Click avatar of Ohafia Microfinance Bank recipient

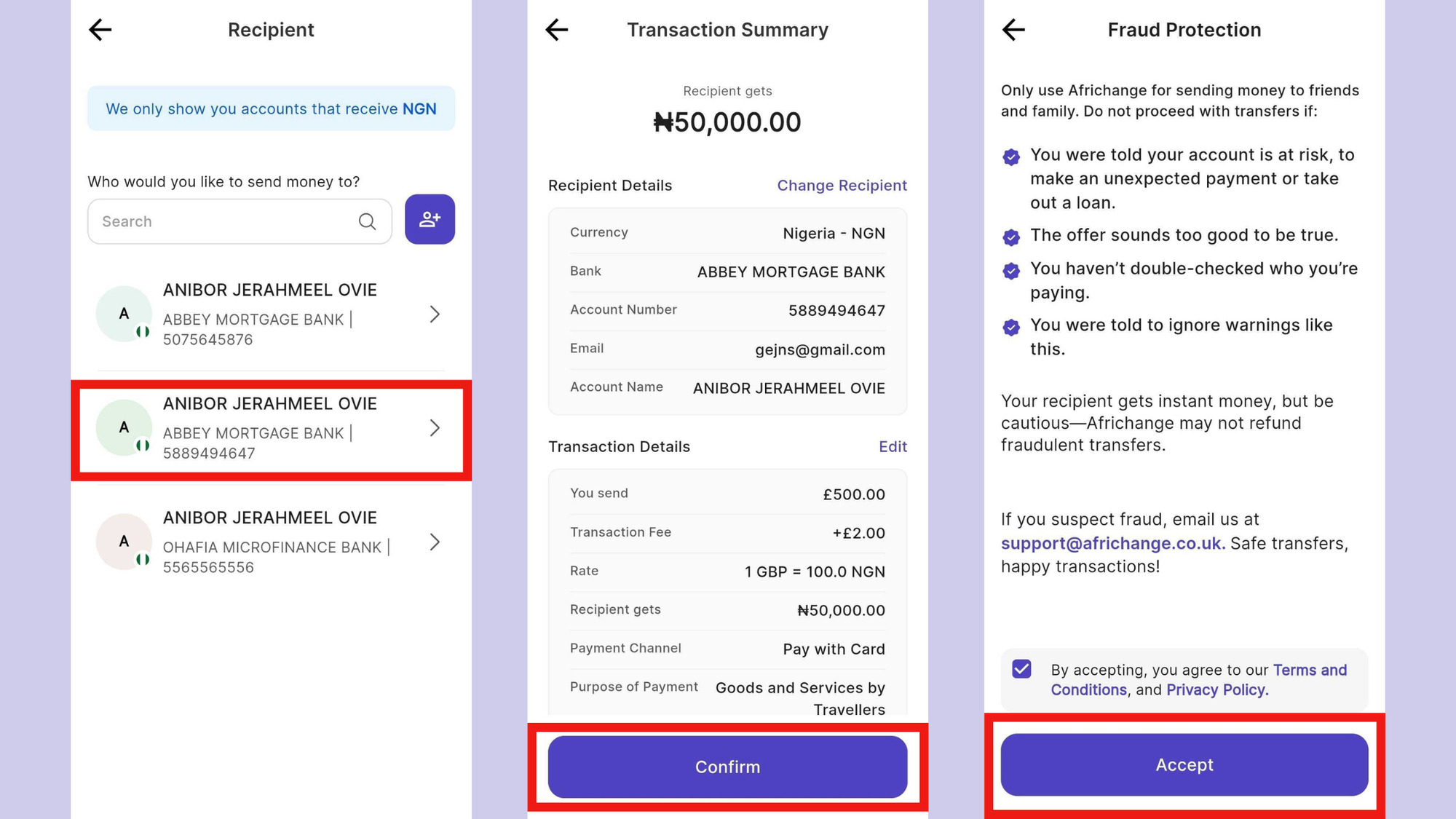pyautogui.click(x=124, y=542)
